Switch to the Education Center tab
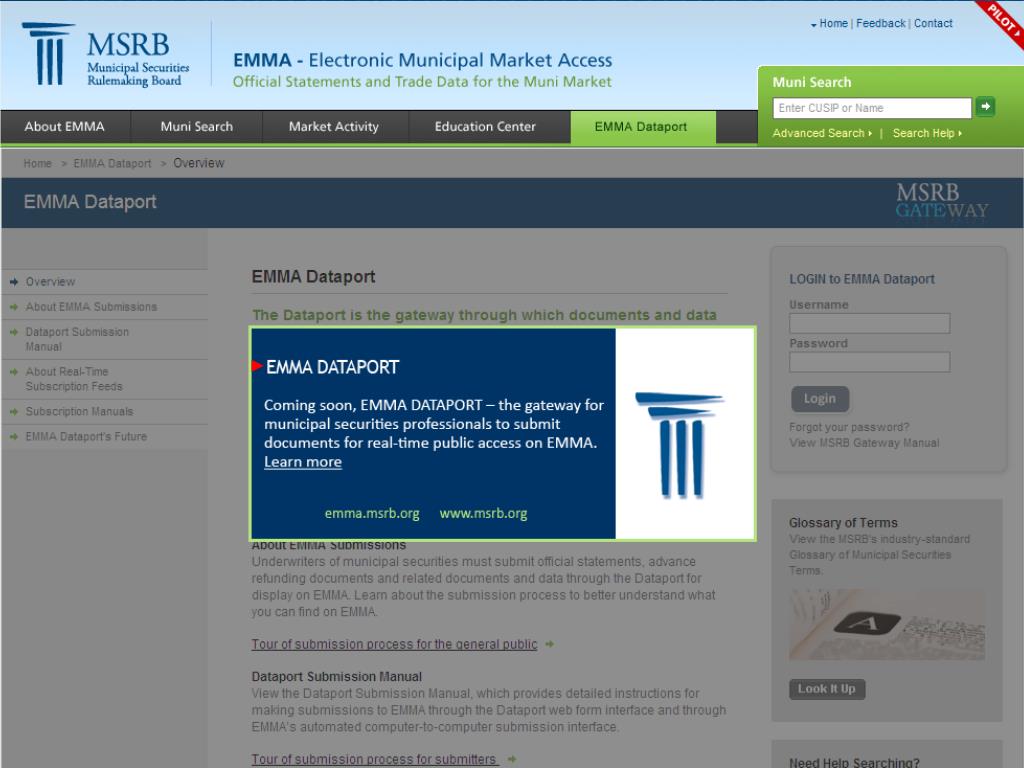The width and height of the screenshot is (1024, 768). point(485,127)
